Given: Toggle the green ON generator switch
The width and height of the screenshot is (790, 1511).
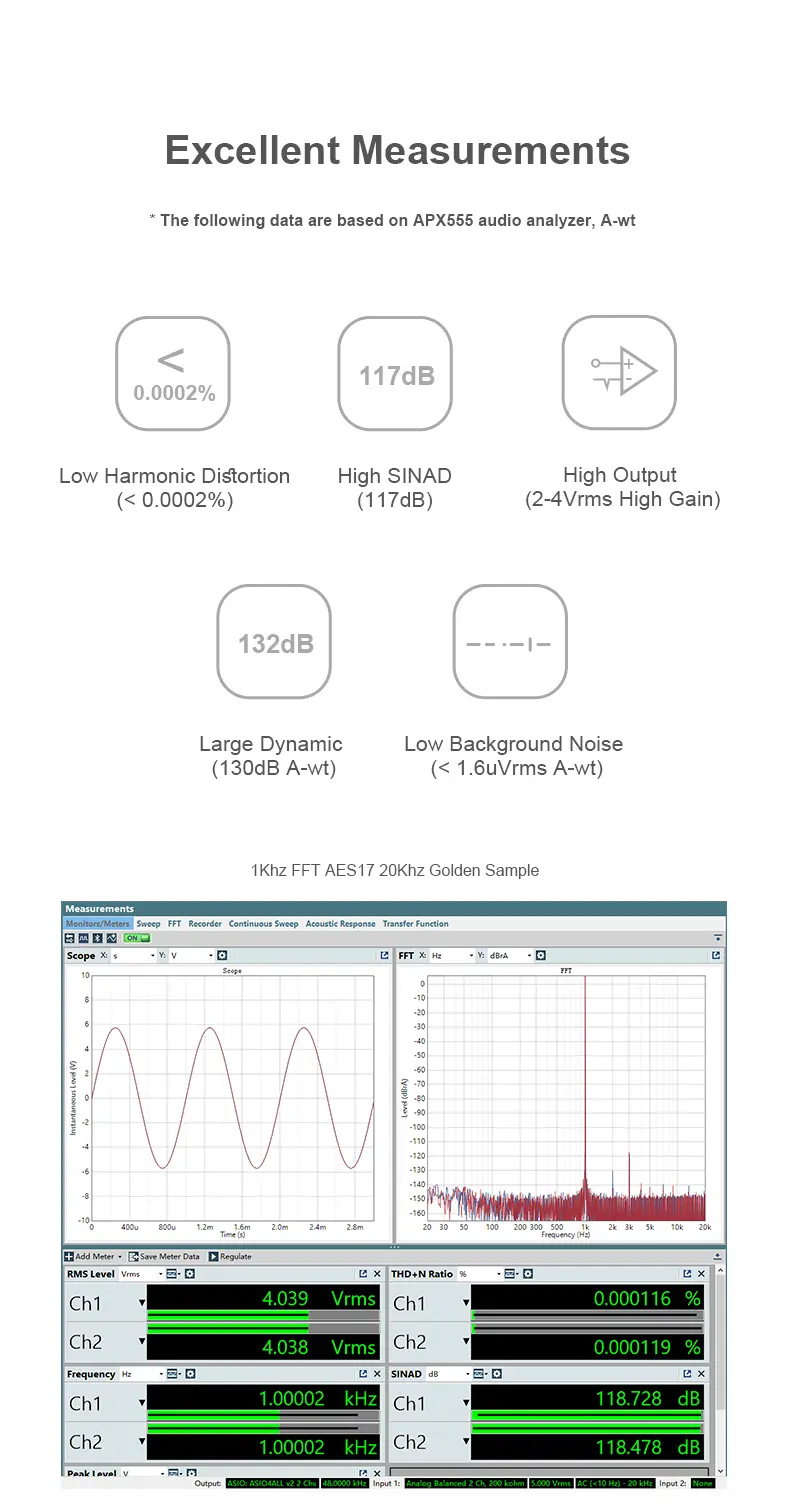Looking at the screenshot, I should click(x=136, y=938).
